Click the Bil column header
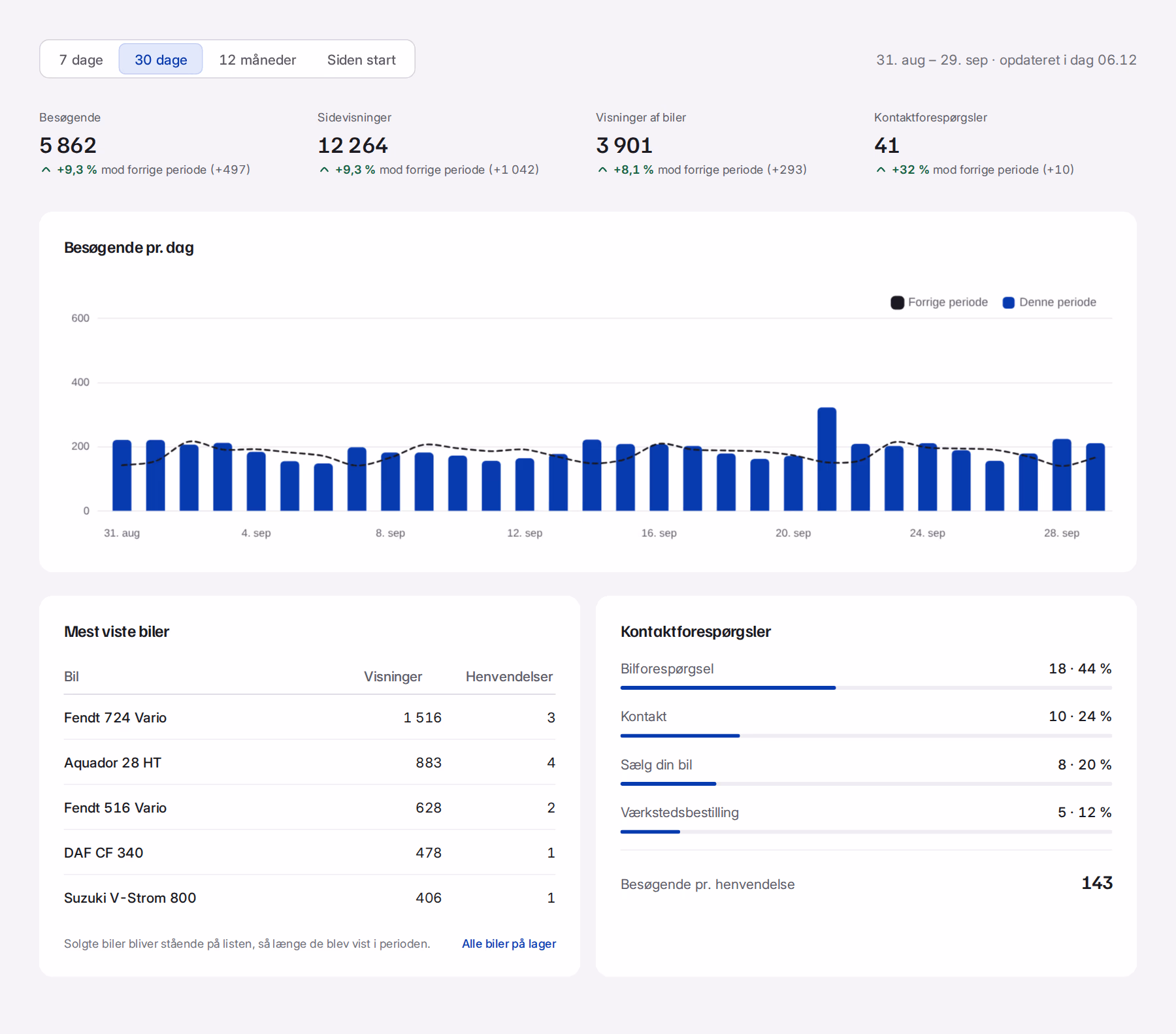The width and height of the screenshot is (1176, 1034). (71, 677)
